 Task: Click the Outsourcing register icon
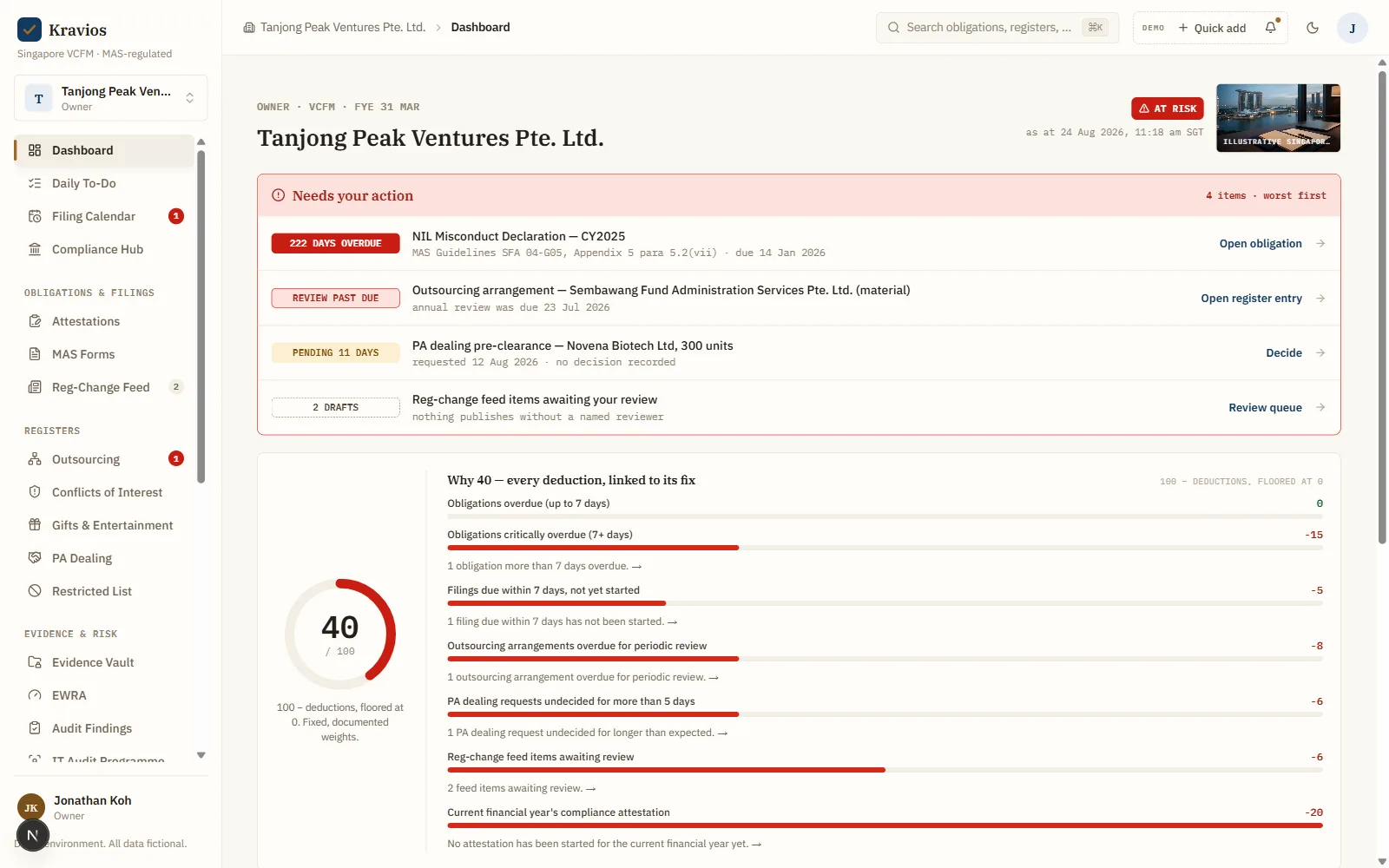35,459
